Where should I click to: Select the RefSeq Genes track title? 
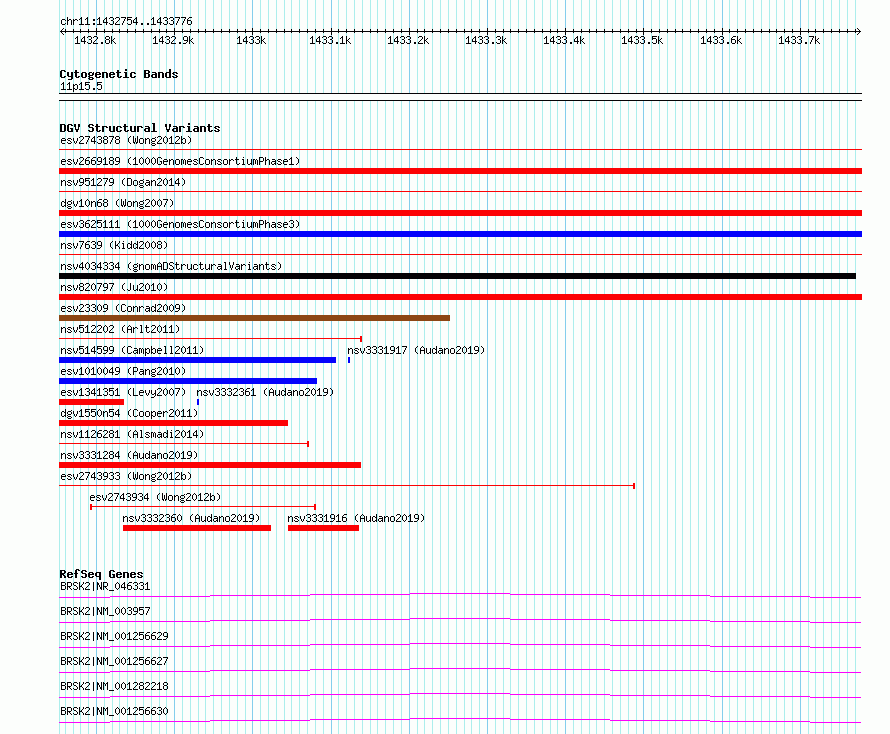[102, 574]
